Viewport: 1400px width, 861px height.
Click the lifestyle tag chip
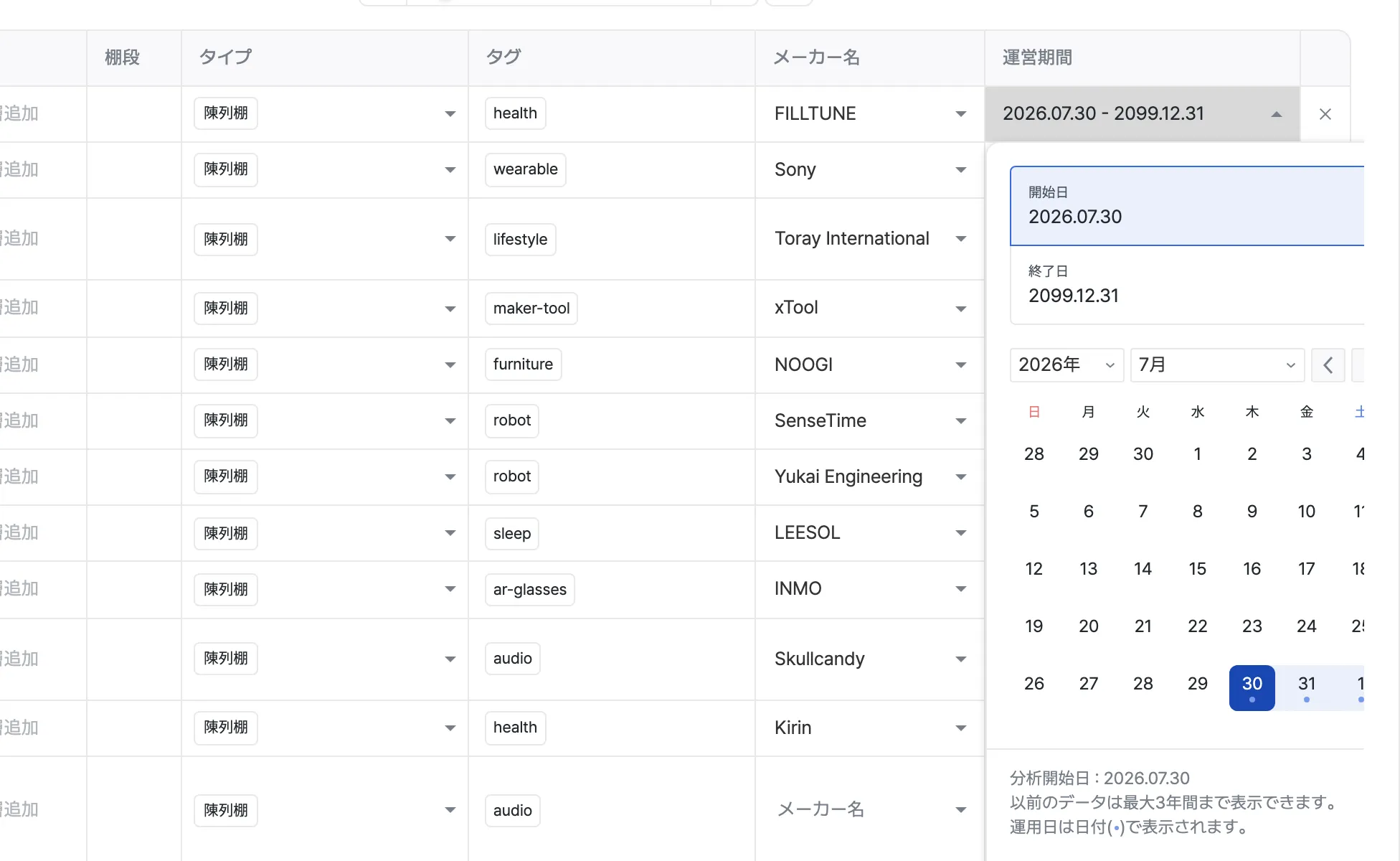click(521, 240)
